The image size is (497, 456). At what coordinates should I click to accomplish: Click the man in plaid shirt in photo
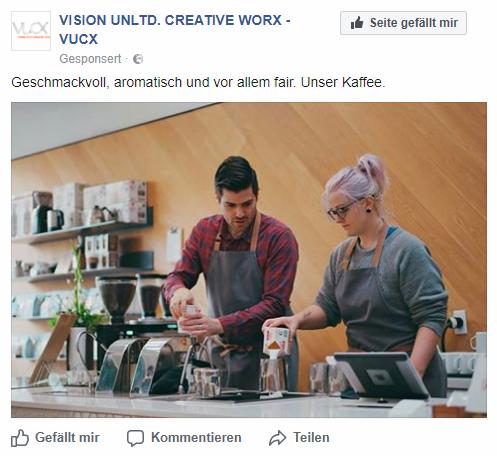[x=234, y=267]
